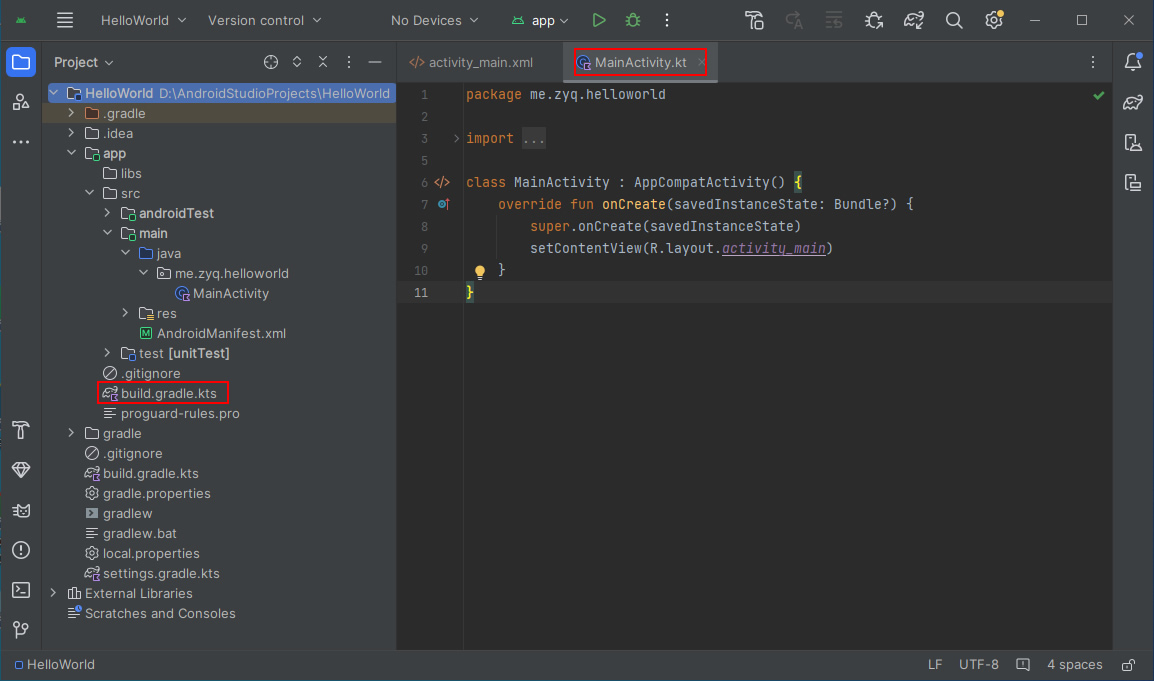The width and height of the screenshot is (1154, 681).
Task: Switch to activity_main.xml tab
Action: pyautogui.click(x=471, y=62)
